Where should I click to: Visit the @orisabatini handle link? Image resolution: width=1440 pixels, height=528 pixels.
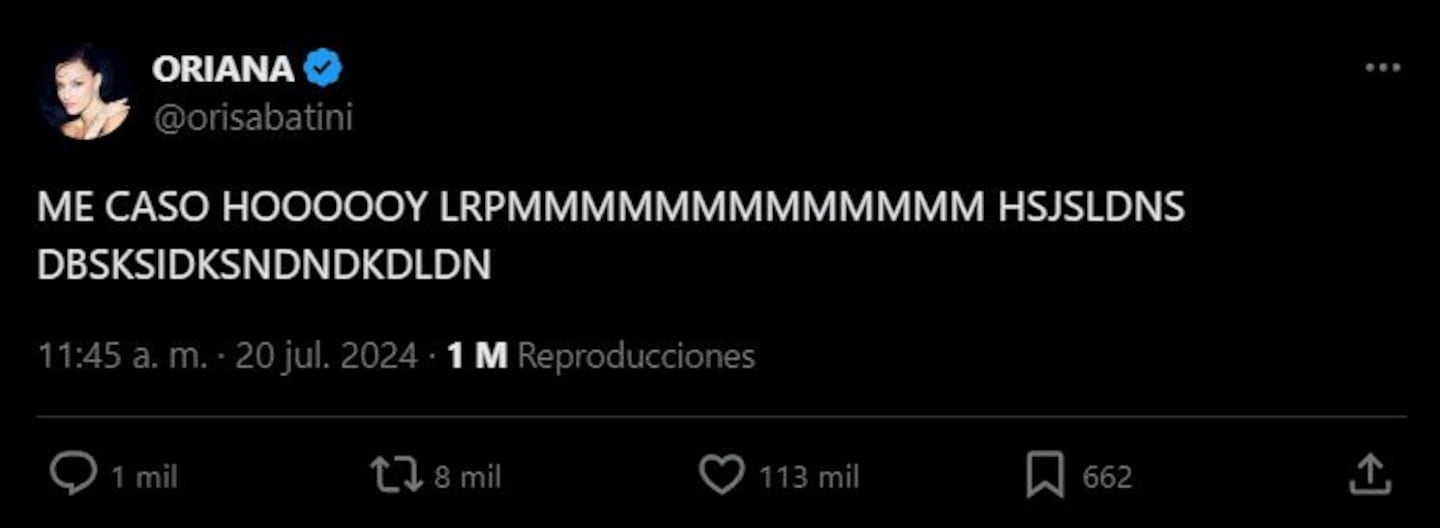(252, 118)
